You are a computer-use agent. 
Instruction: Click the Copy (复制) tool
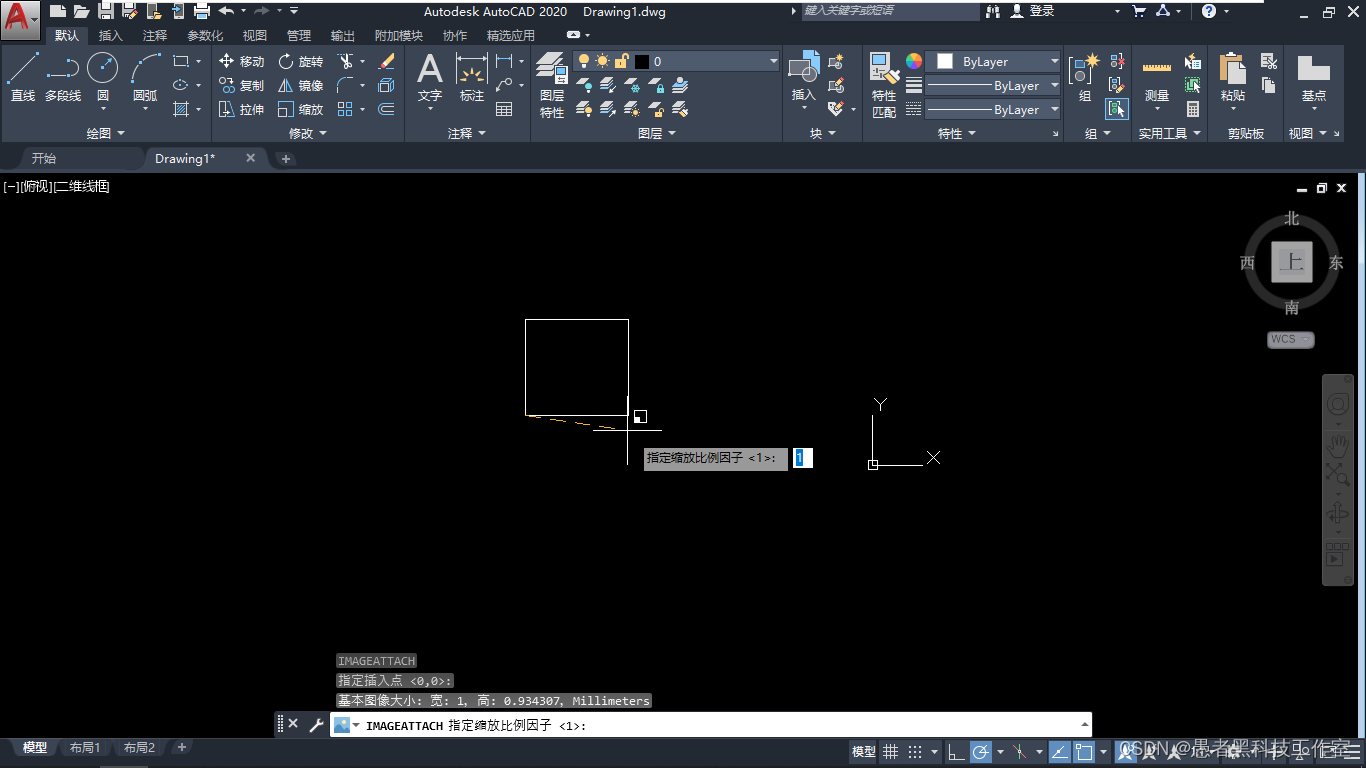click(x=242, y=85)
